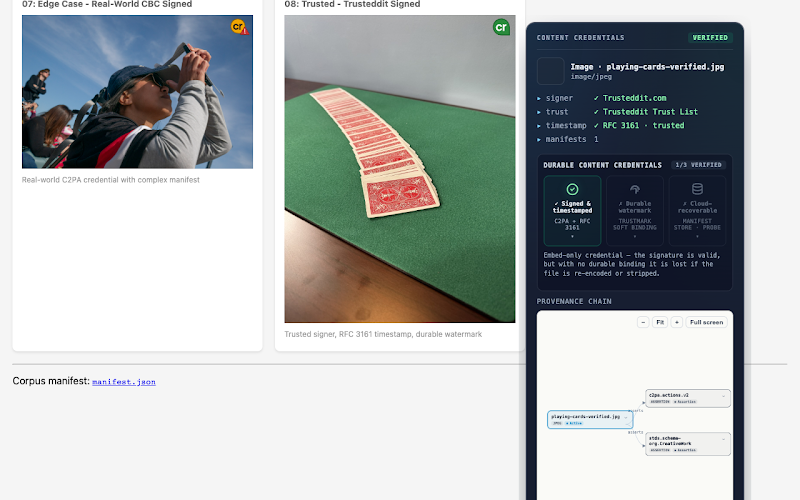Click the Cloud-recoverable database icon
Image resolution: width=800 pixels, height=500 pixels.
(697, 189)
